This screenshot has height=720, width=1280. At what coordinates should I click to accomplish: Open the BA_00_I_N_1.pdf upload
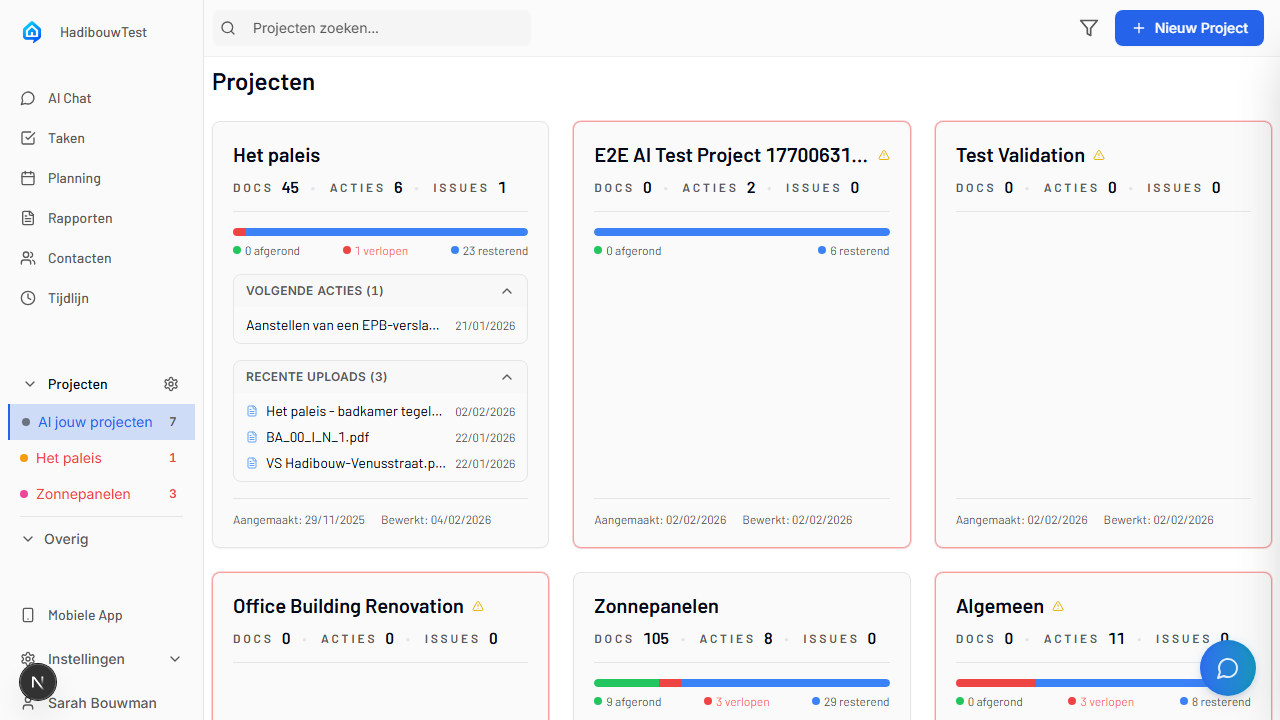(x=316, y=437)
